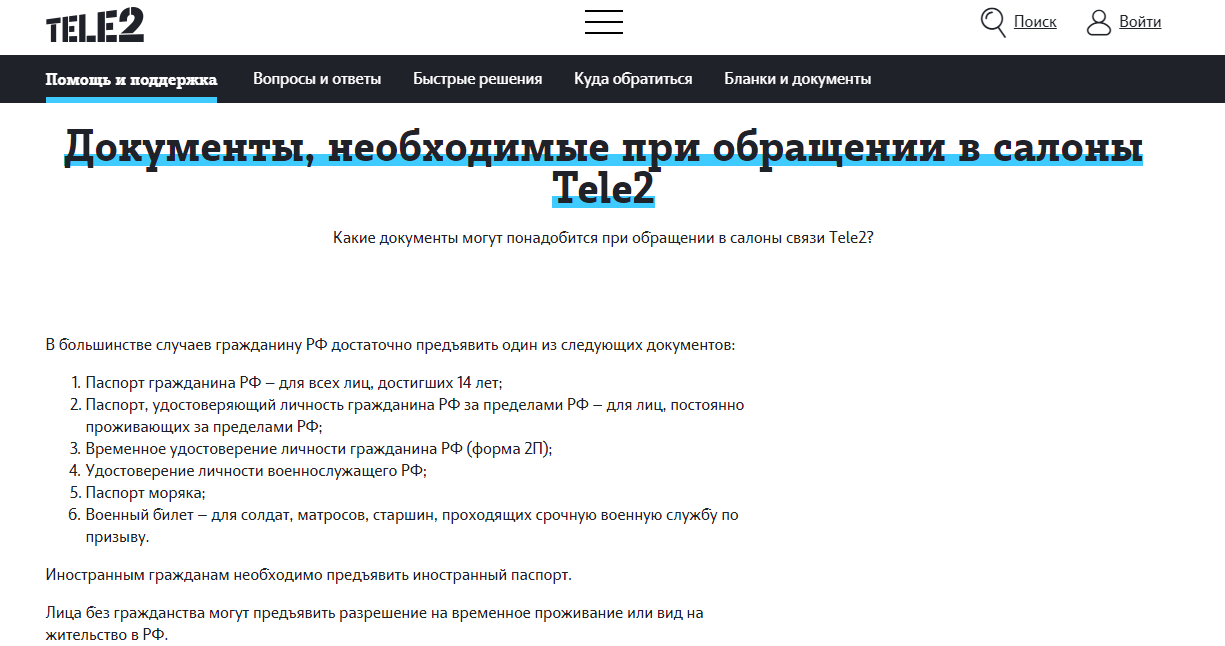Select list item about паспорт за пределами РФ

click(415, 416)
